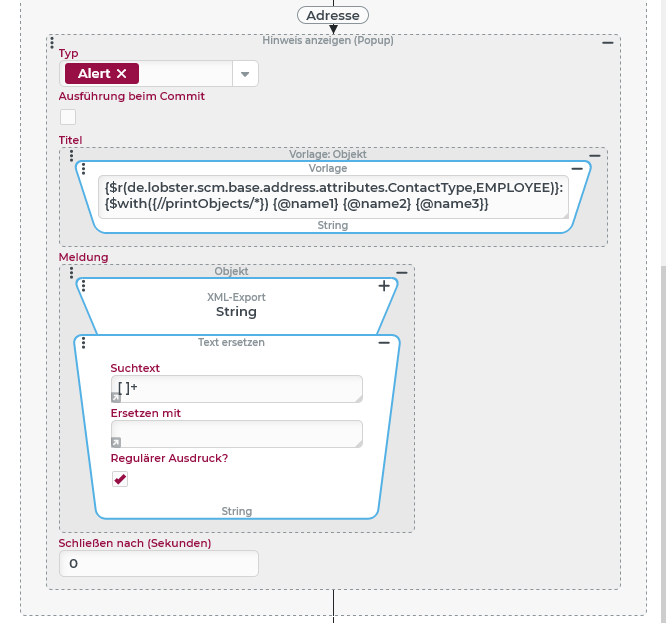This screenshot has width=666, height=623.
Task: Collapse the Hinweis anzeigen (Popup) panel
Action: pyautogui.click(x=607, y=42)
